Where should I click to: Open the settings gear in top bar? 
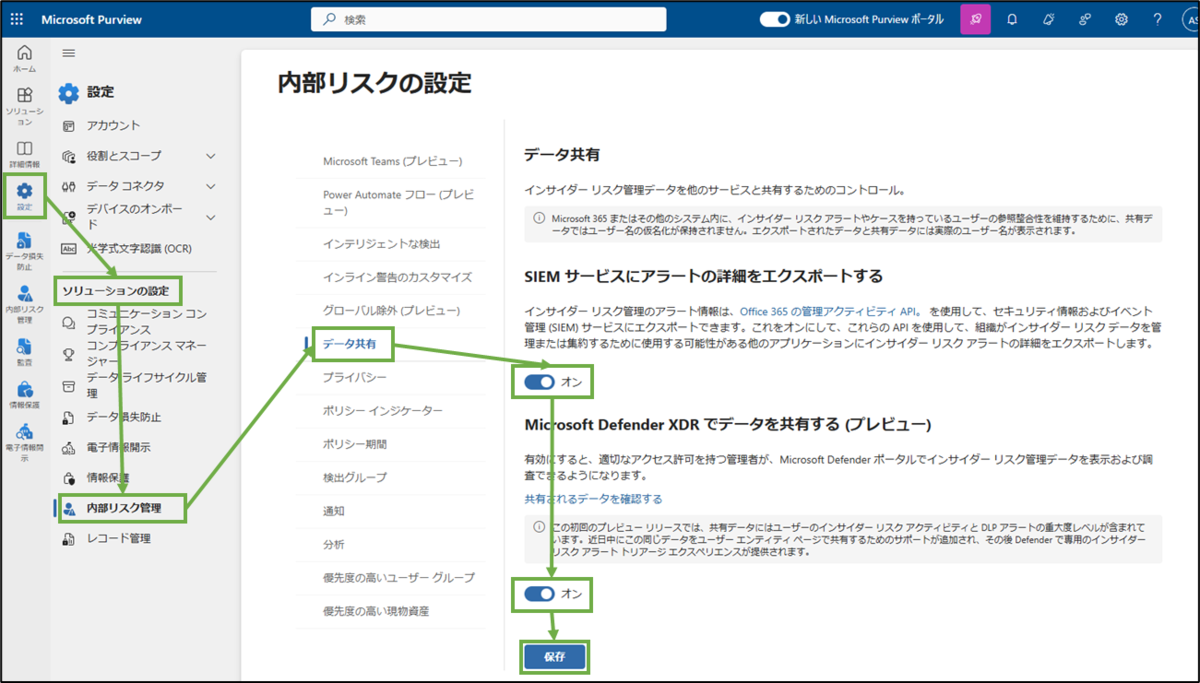[x=1121, y=19]
